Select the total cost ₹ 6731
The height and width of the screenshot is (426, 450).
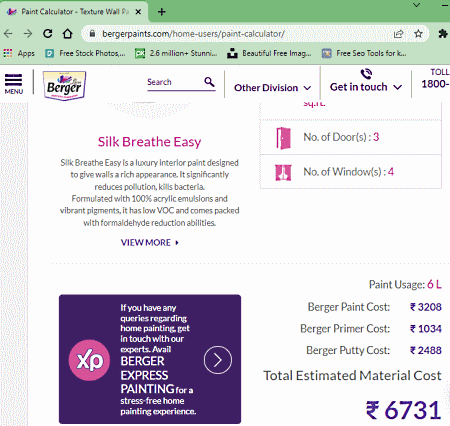(x=404, y=410)
